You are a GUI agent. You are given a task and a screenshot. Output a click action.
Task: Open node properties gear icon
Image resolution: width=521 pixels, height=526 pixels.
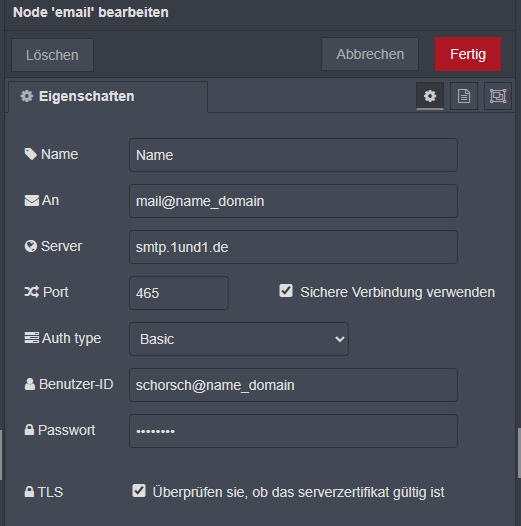coord(430,96)
